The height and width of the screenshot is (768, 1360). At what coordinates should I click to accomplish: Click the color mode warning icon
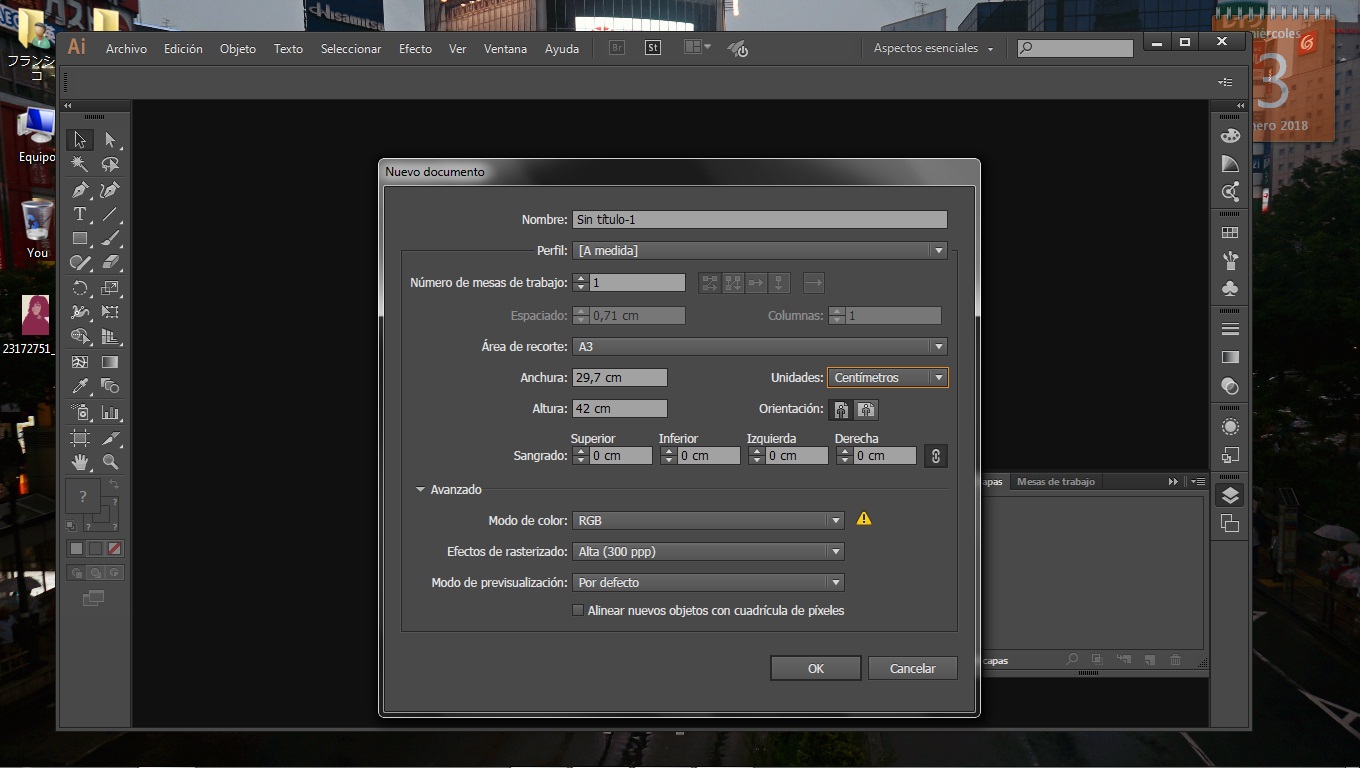coord(864,519)
